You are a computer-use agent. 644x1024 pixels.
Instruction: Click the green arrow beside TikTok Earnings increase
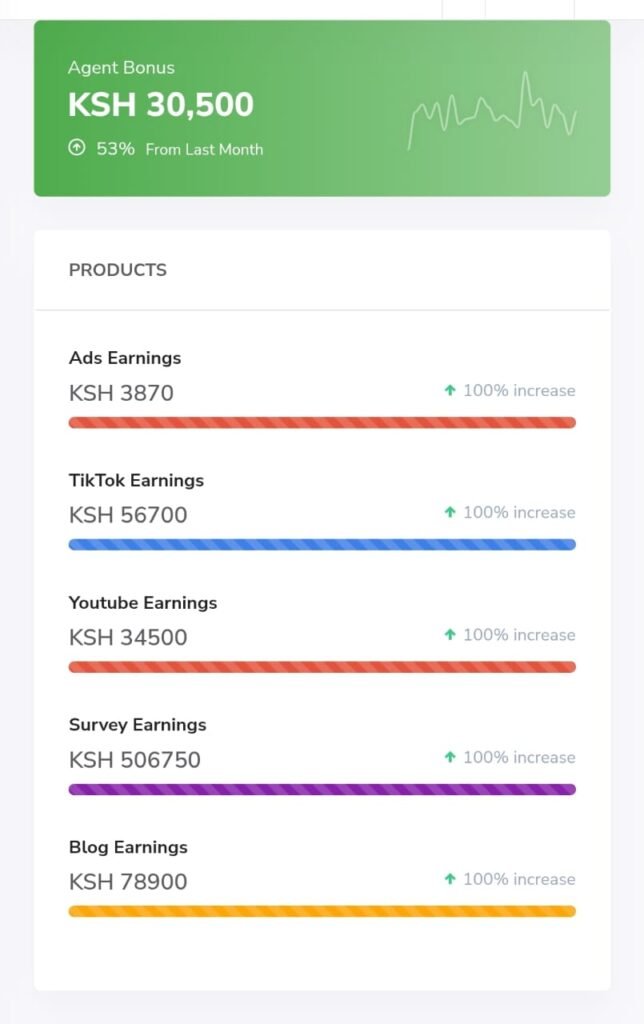click(449, 513)
